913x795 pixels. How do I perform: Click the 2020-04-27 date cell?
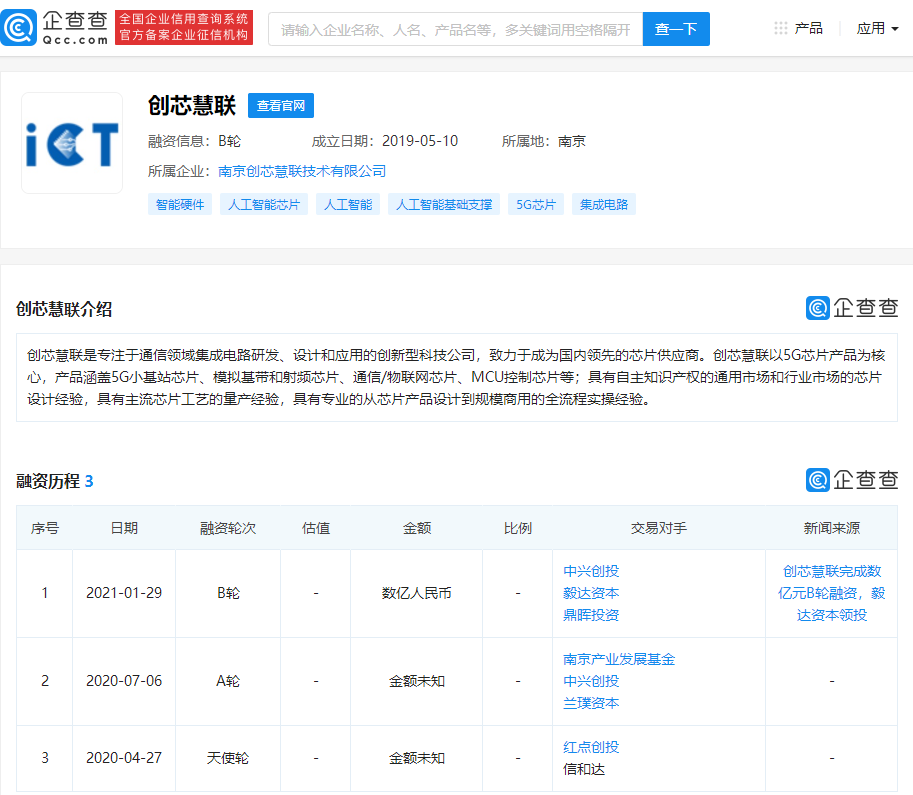click(x=124, y=758)
